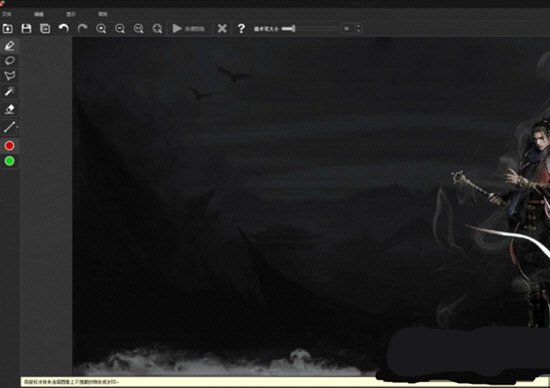Open an image file with the open icon
550x388 pixels.
(x=8, y=28)
